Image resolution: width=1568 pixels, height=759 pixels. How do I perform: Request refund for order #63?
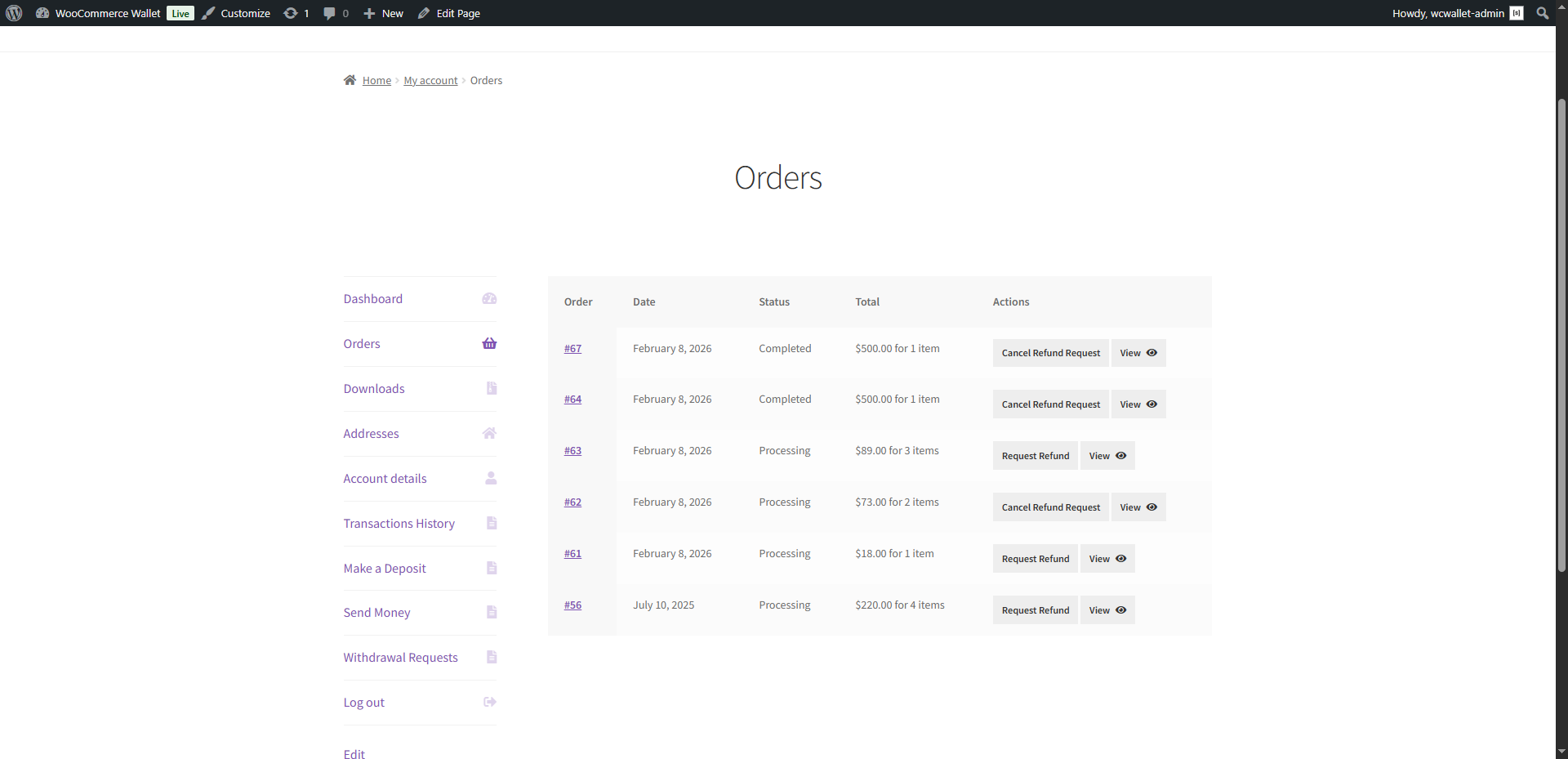1035,456
